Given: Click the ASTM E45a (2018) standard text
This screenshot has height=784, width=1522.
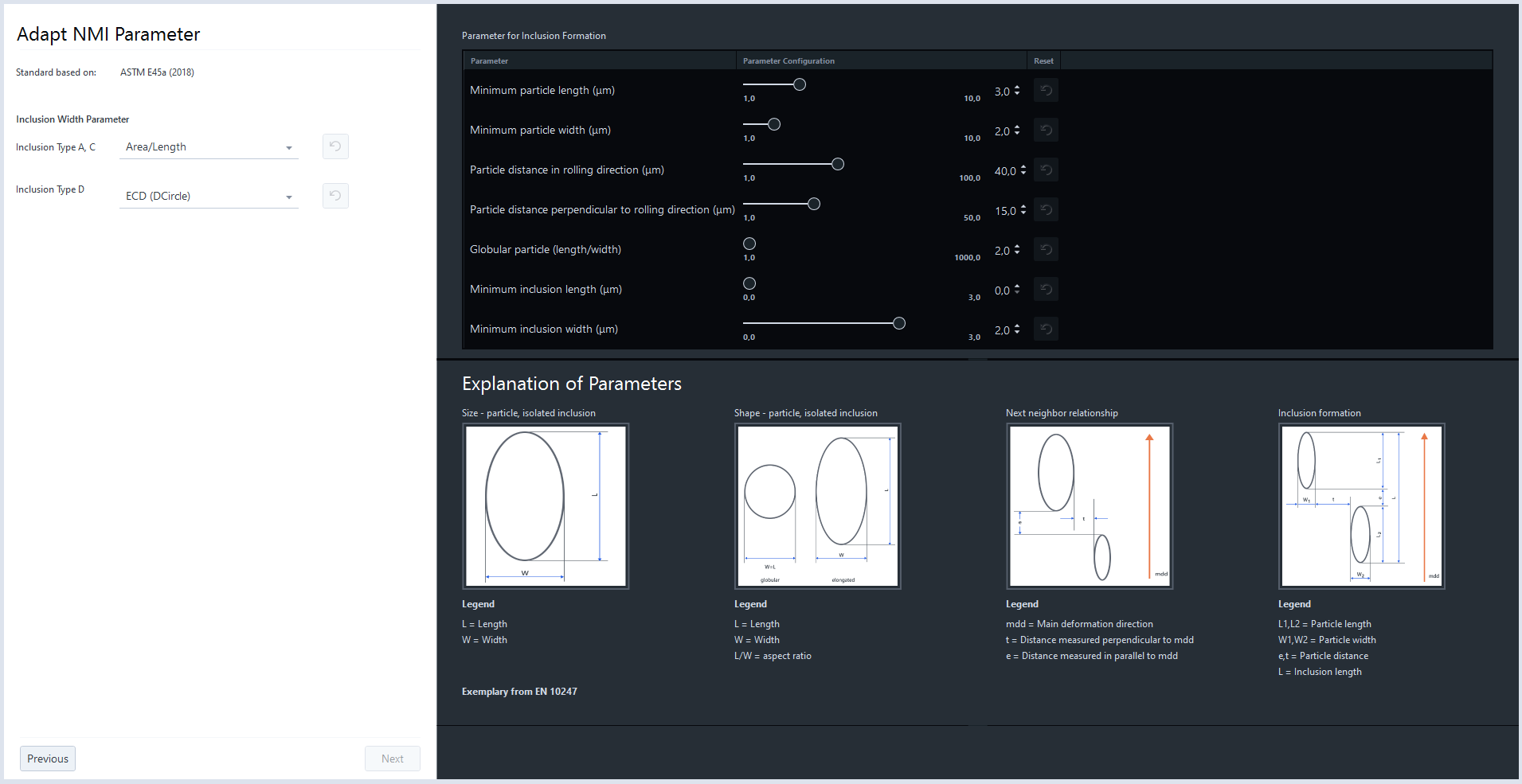Looking at the screenshot, I should [156, 72].
